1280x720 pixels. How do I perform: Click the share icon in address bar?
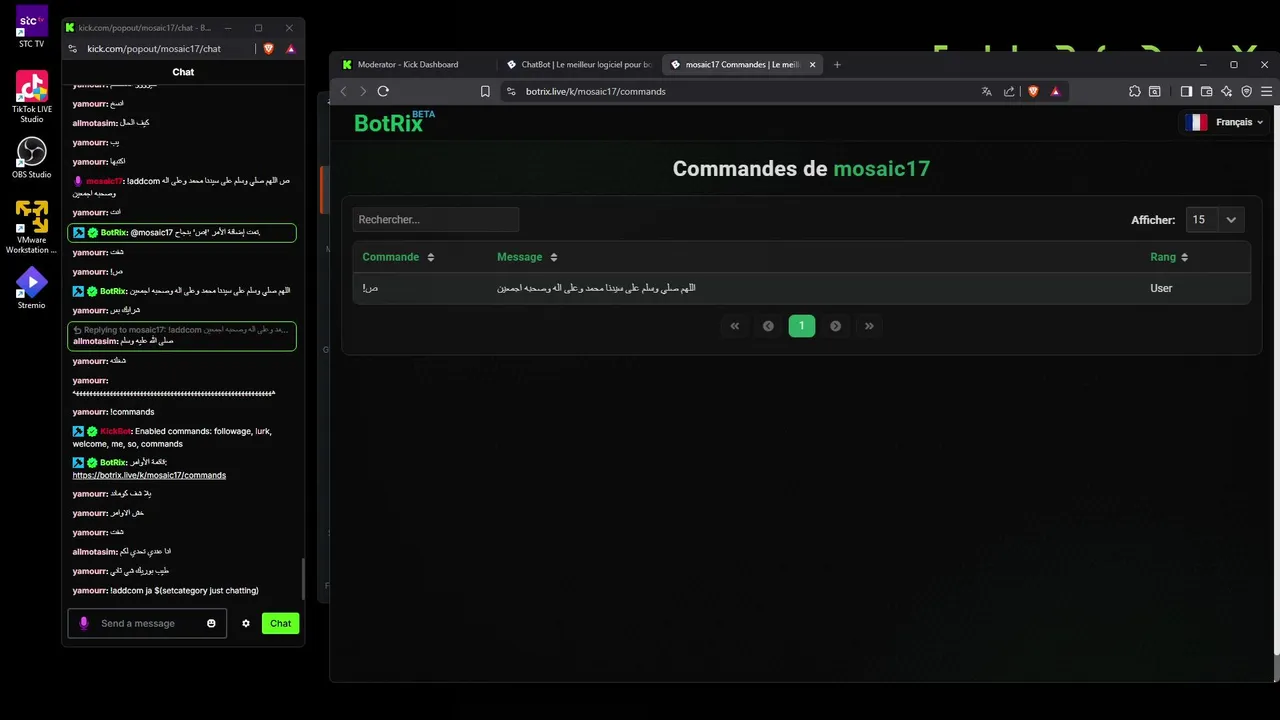1009,91
